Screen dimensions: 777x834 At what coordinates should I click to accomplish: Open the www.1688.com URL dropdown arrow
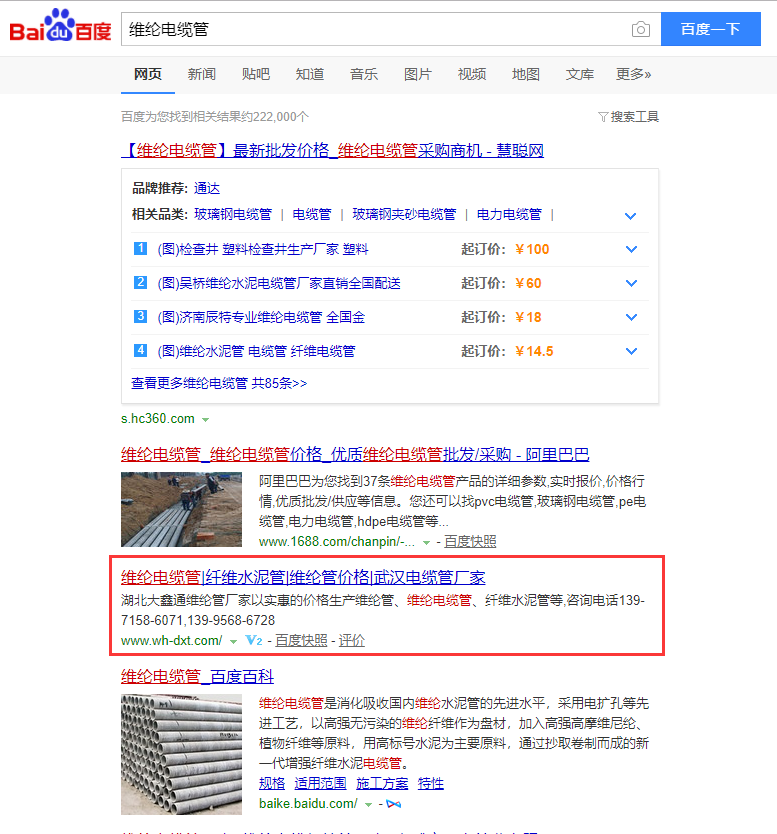(x=426, y=543)
